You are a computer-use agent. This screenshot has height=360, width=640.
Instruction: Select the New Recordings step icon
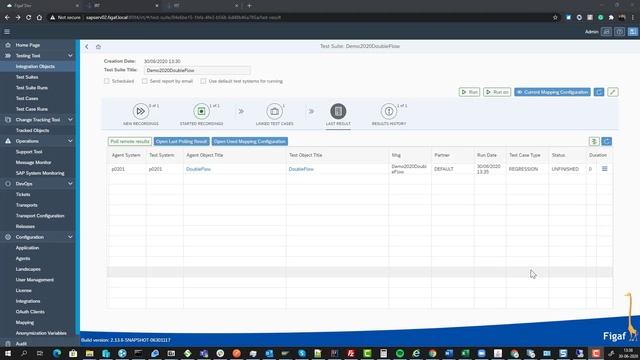[140, 111]
